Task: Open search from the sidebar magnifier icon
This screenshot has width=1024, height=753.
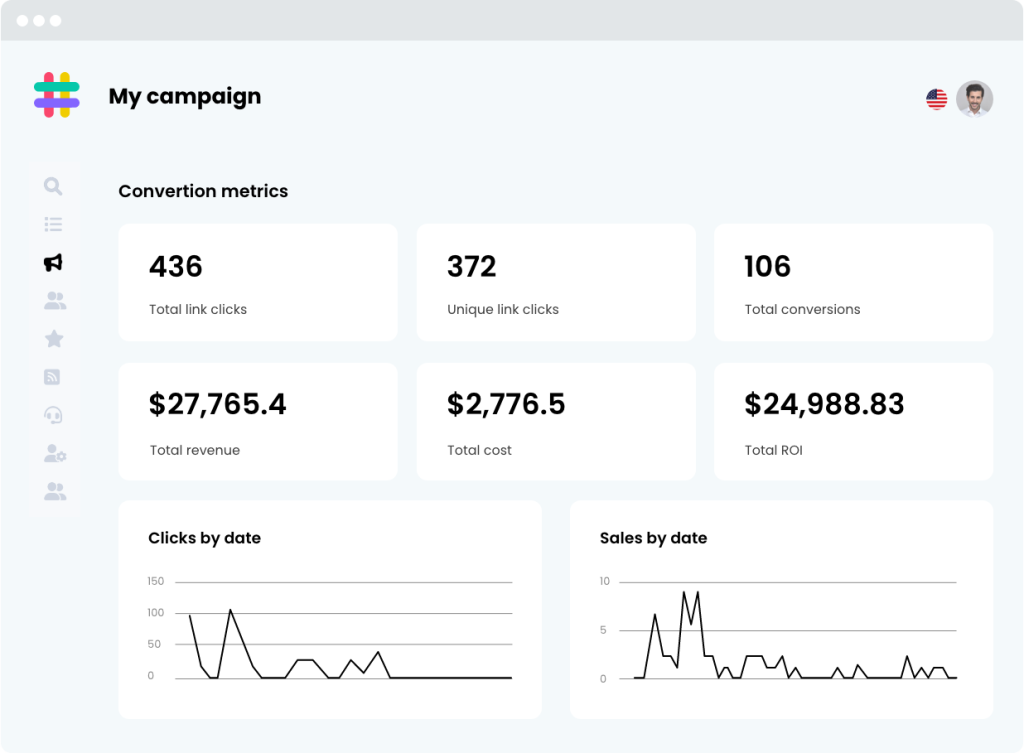Action: pos(53,186)
